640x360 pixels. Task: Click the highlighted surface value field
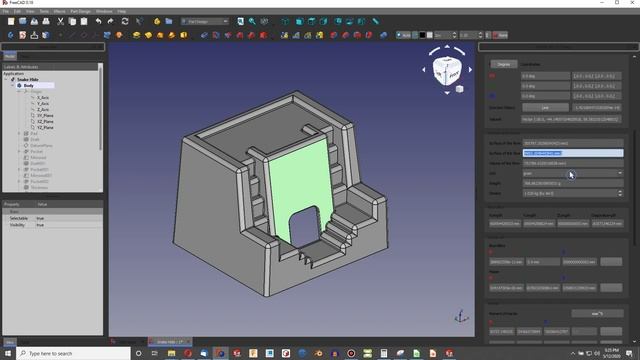click(x=573, y=153)
